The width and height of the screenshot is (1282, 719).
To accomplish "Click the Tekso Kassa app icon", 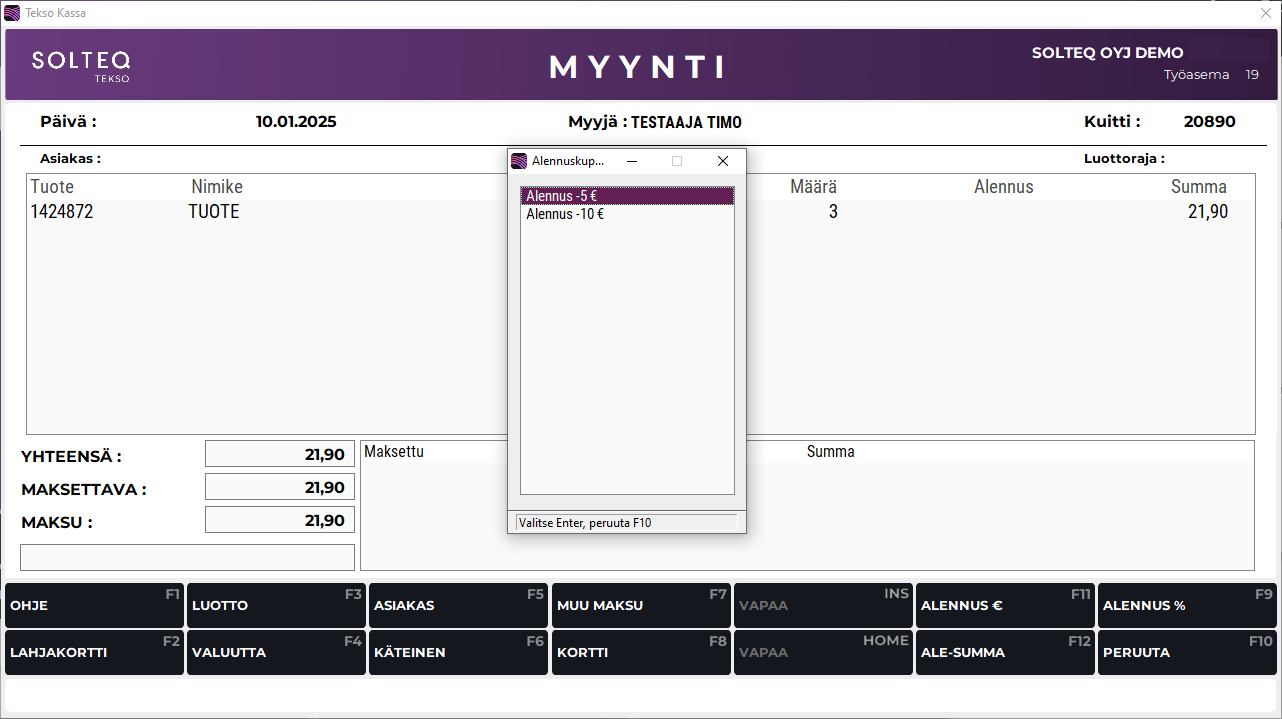I will point(12,13).
